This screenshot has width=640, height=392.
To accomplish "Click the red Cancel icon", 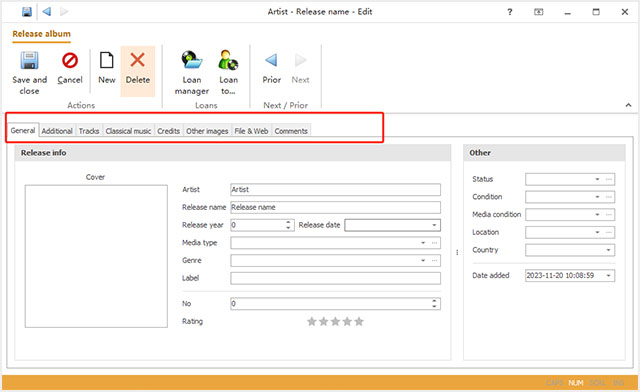I will (70, 60).
